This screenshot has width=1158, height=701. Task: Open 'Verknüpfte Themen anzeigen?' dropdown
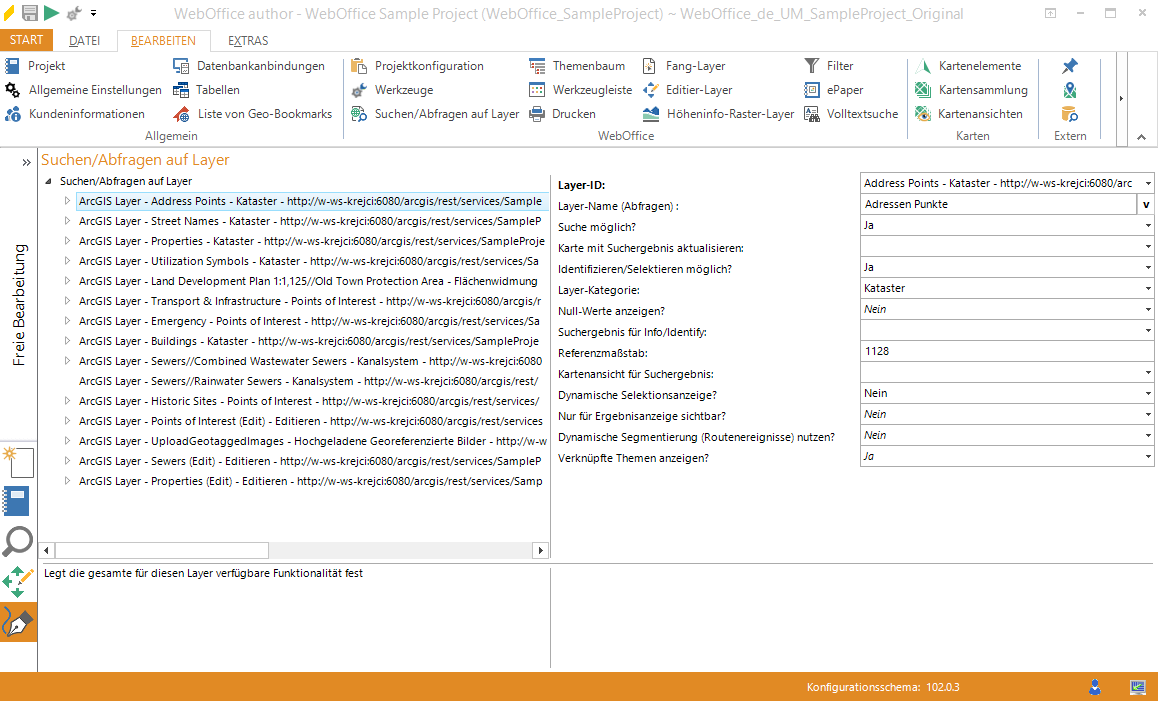1148,457
